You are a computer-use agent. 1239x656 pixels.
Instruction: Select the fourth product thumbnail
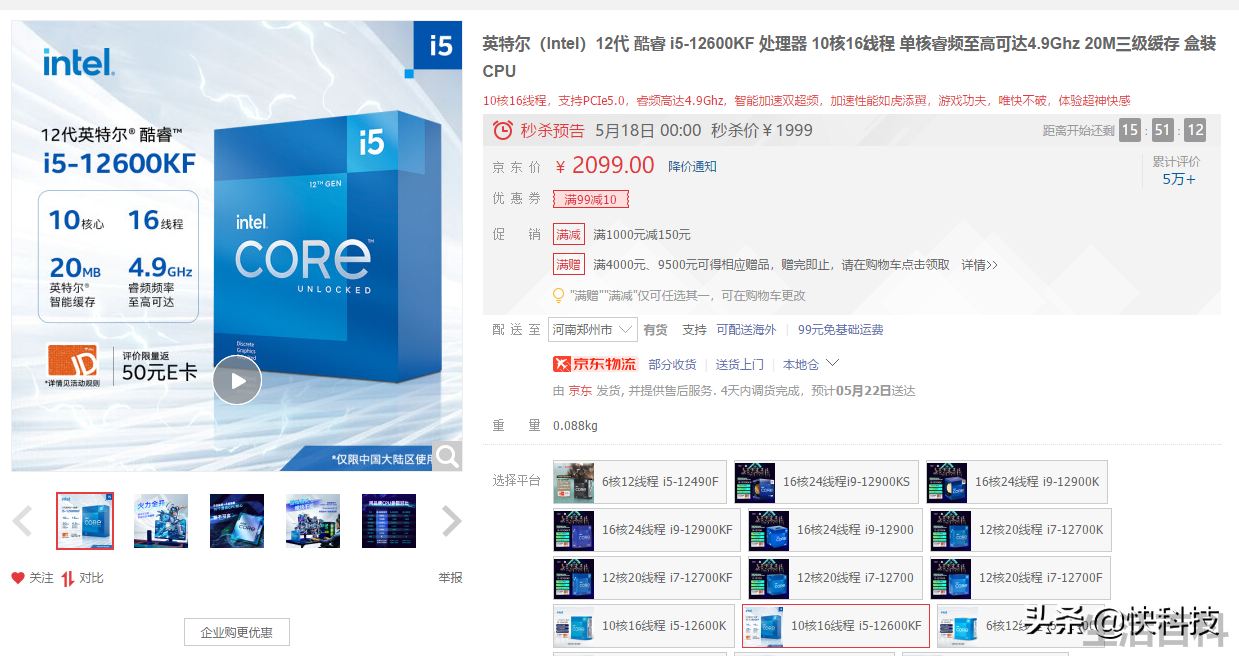tap(313, 521)
